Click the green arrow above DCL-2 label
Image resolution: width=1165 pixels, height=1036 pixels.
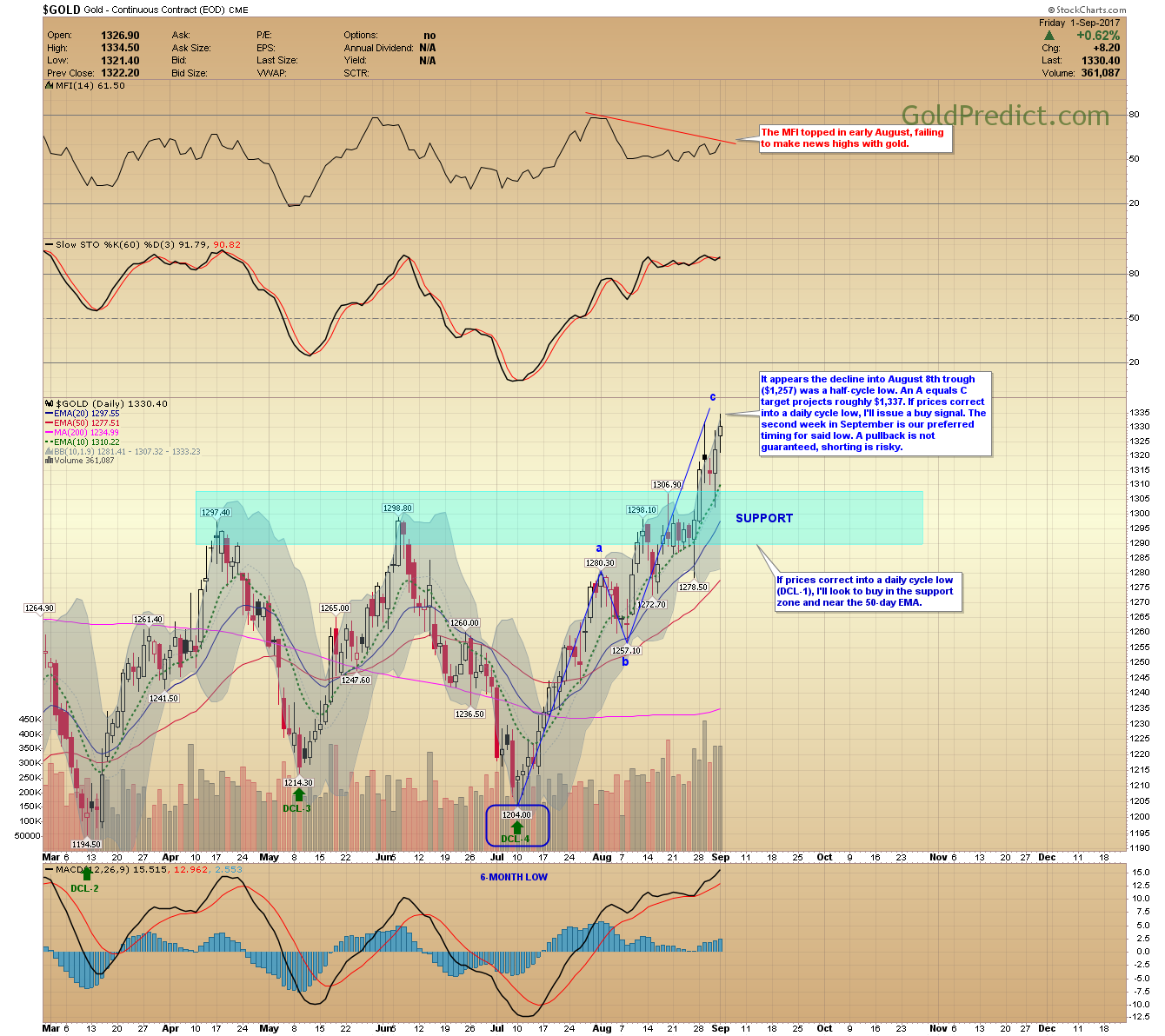click(x=86, y=874)
